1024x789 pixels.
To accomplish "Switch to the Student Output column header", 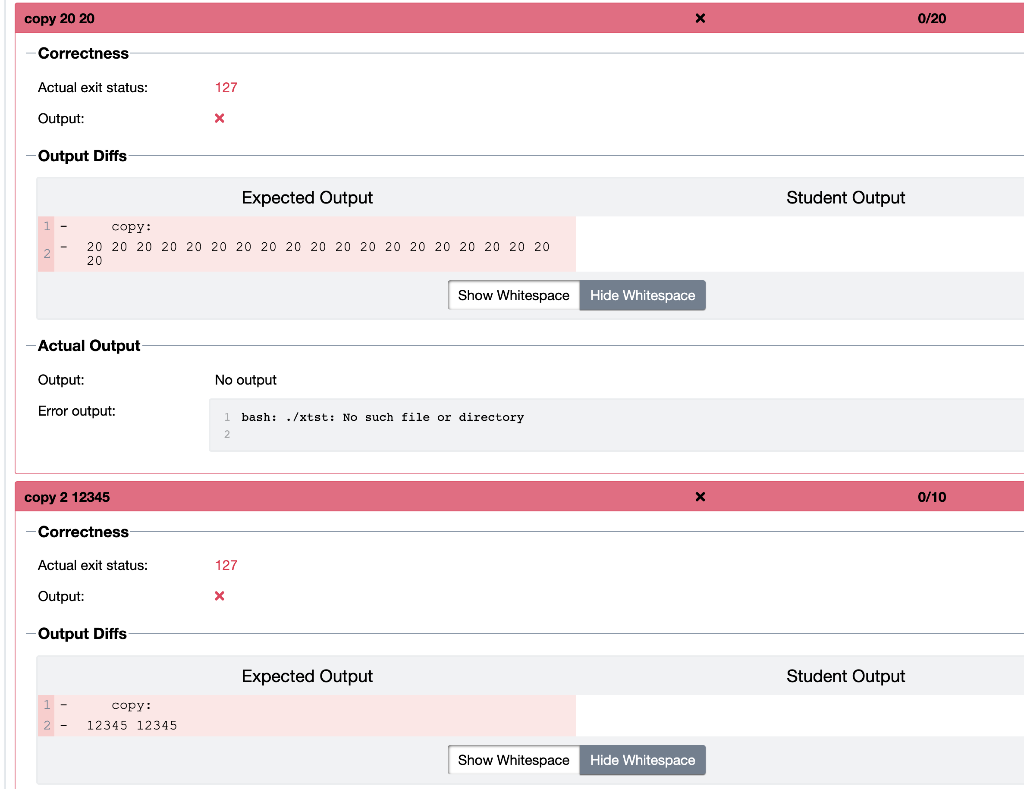I will 846,197.
